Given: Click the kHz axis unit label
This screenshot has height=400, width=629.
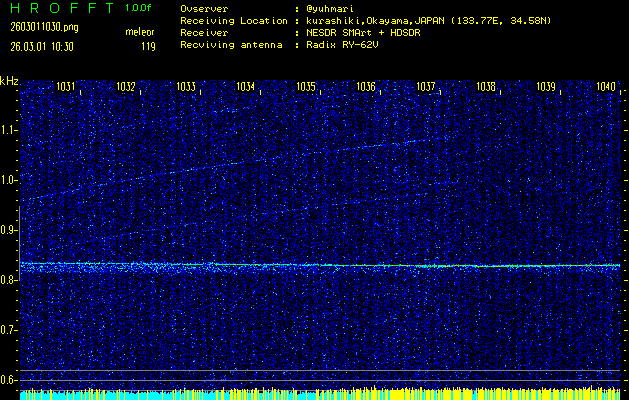Looking at the screenshot, I should point(9,80).
